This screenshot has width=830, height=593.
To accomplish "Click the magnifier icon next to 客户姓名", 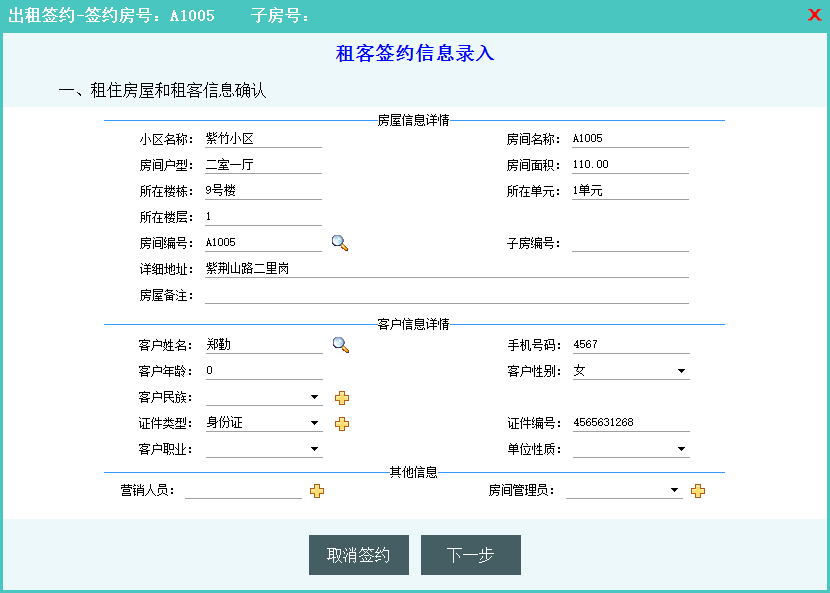I will coord(340,345).
